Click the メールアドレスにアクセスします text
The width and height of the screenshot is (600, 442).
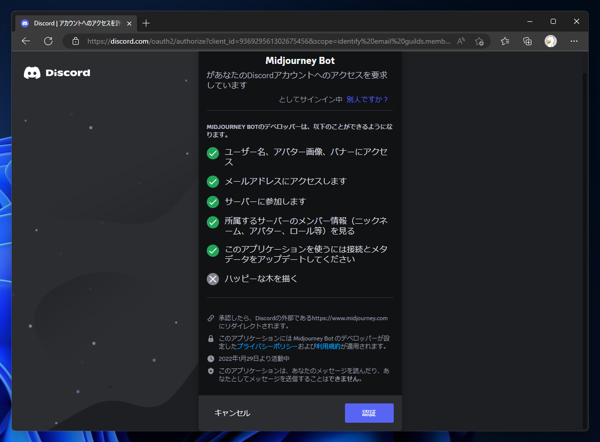click(285, 181)
